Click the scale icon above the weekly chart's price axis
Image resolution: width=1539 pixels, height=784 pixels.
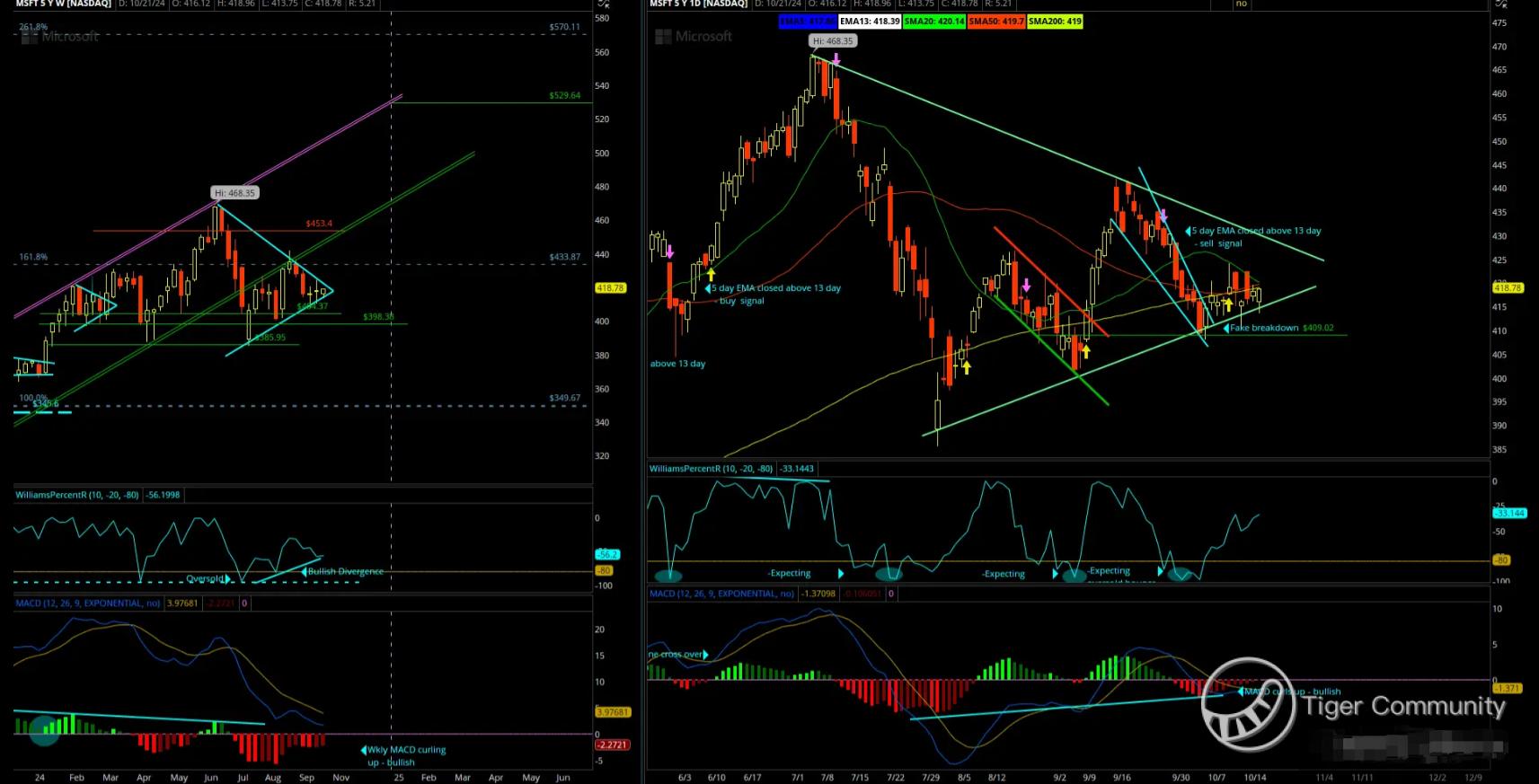(603, 4)
